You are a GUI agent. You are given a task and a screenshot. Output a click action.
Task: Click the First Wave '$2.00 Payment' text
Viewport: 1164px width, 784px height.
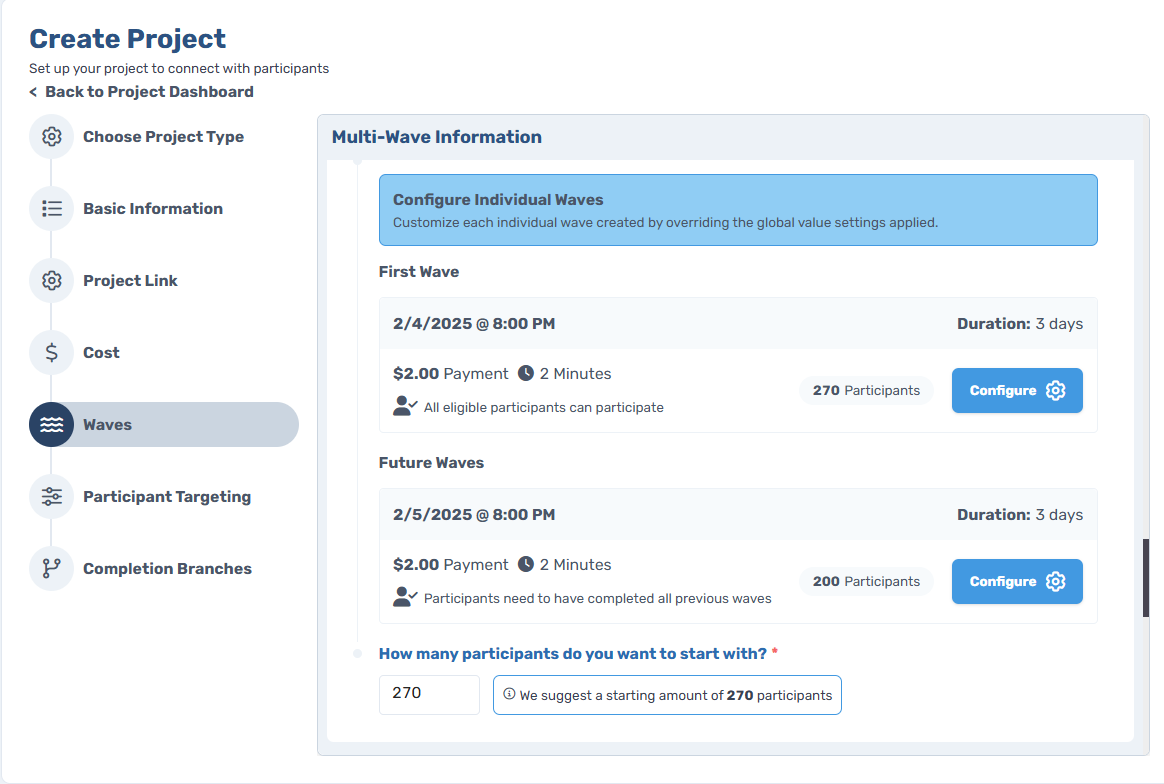click(451, 373)
